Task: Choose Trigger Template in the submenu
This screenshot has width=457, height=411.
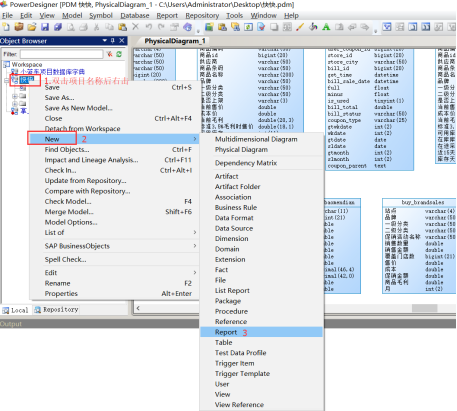Action: tap(261, 374)
